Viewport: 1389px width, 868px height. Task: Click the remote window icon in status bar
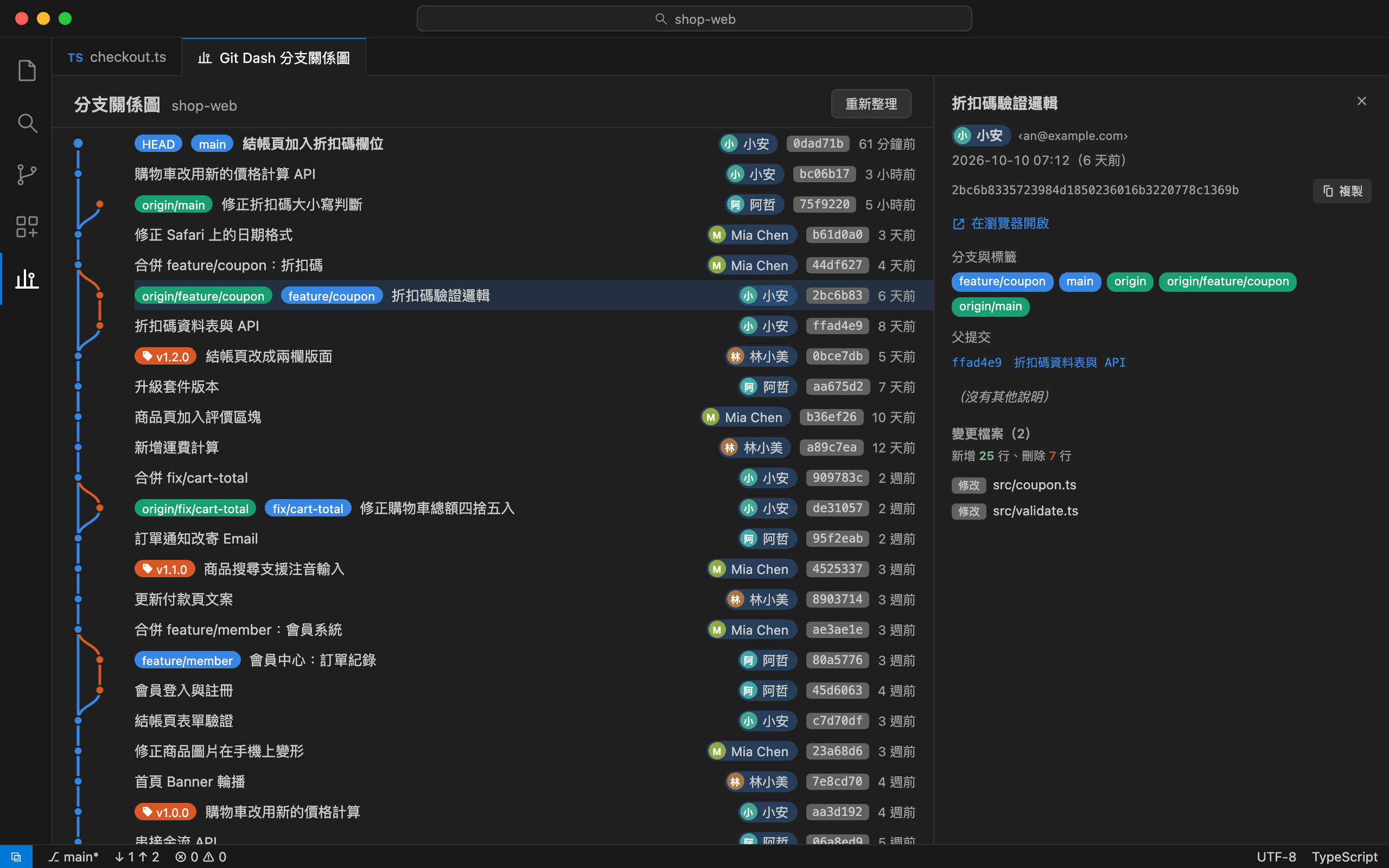[x=16, y=857]
